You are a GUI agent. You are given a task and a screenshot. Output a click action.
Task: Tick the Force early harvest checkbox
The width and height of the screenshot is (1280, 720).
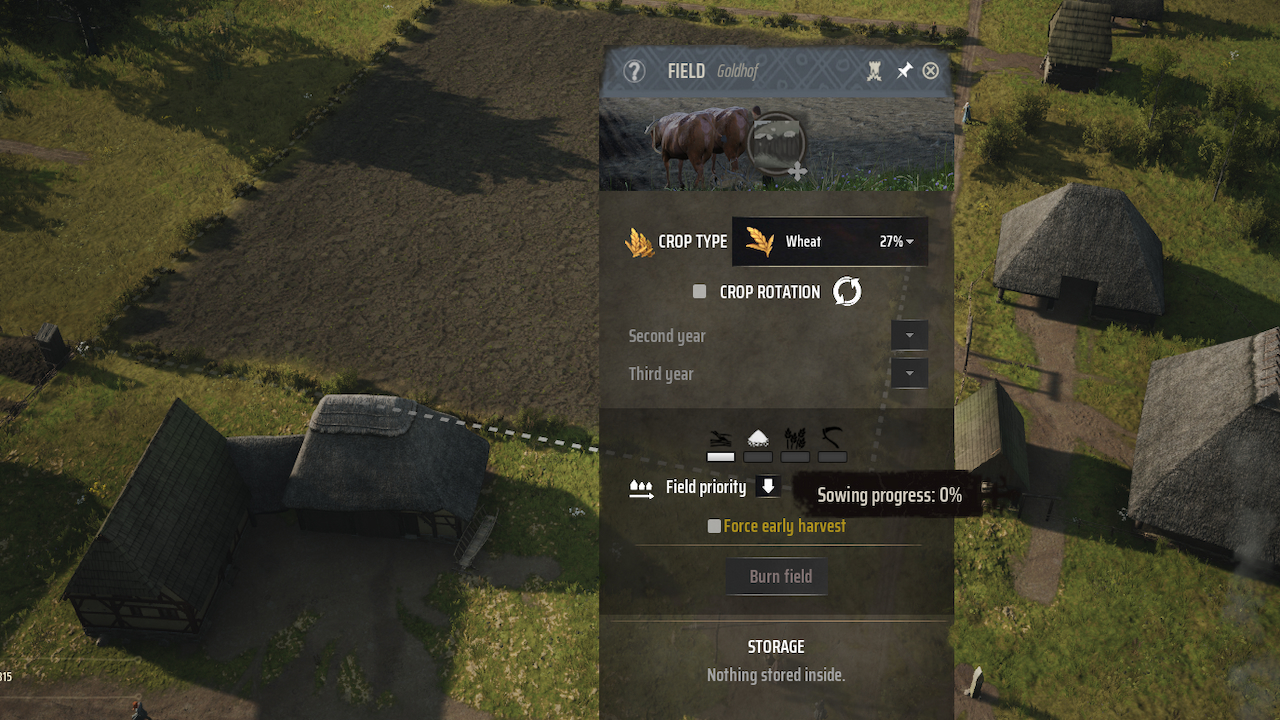click(x=714, y=526)
